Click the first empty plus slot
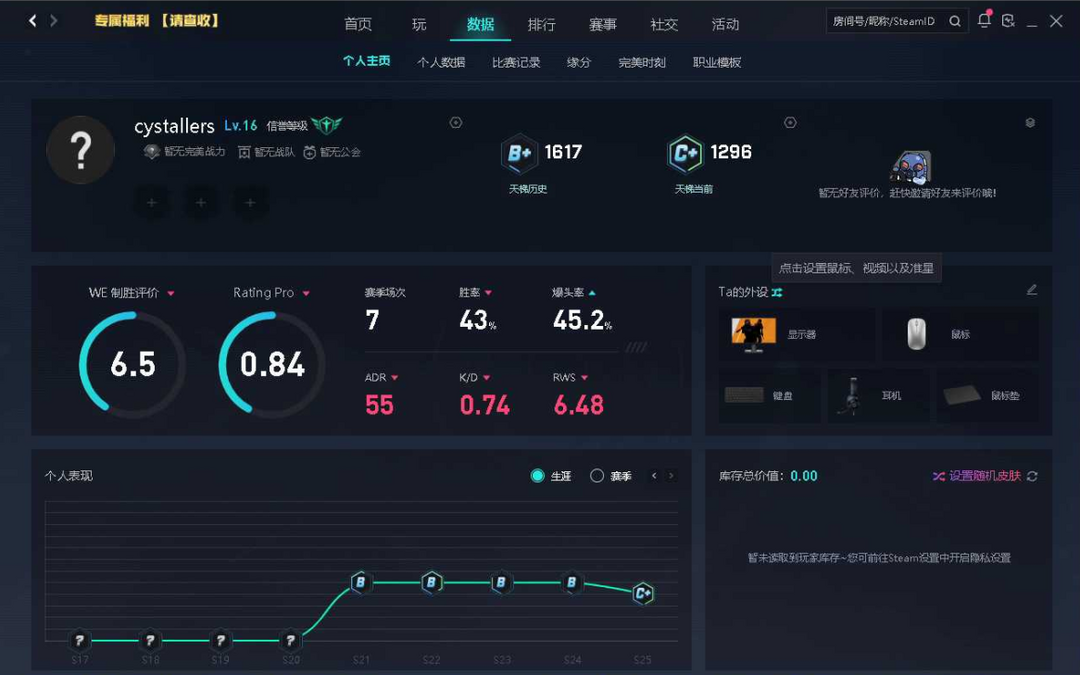Screen dimensions: 1080x675 tap(152, 202)
